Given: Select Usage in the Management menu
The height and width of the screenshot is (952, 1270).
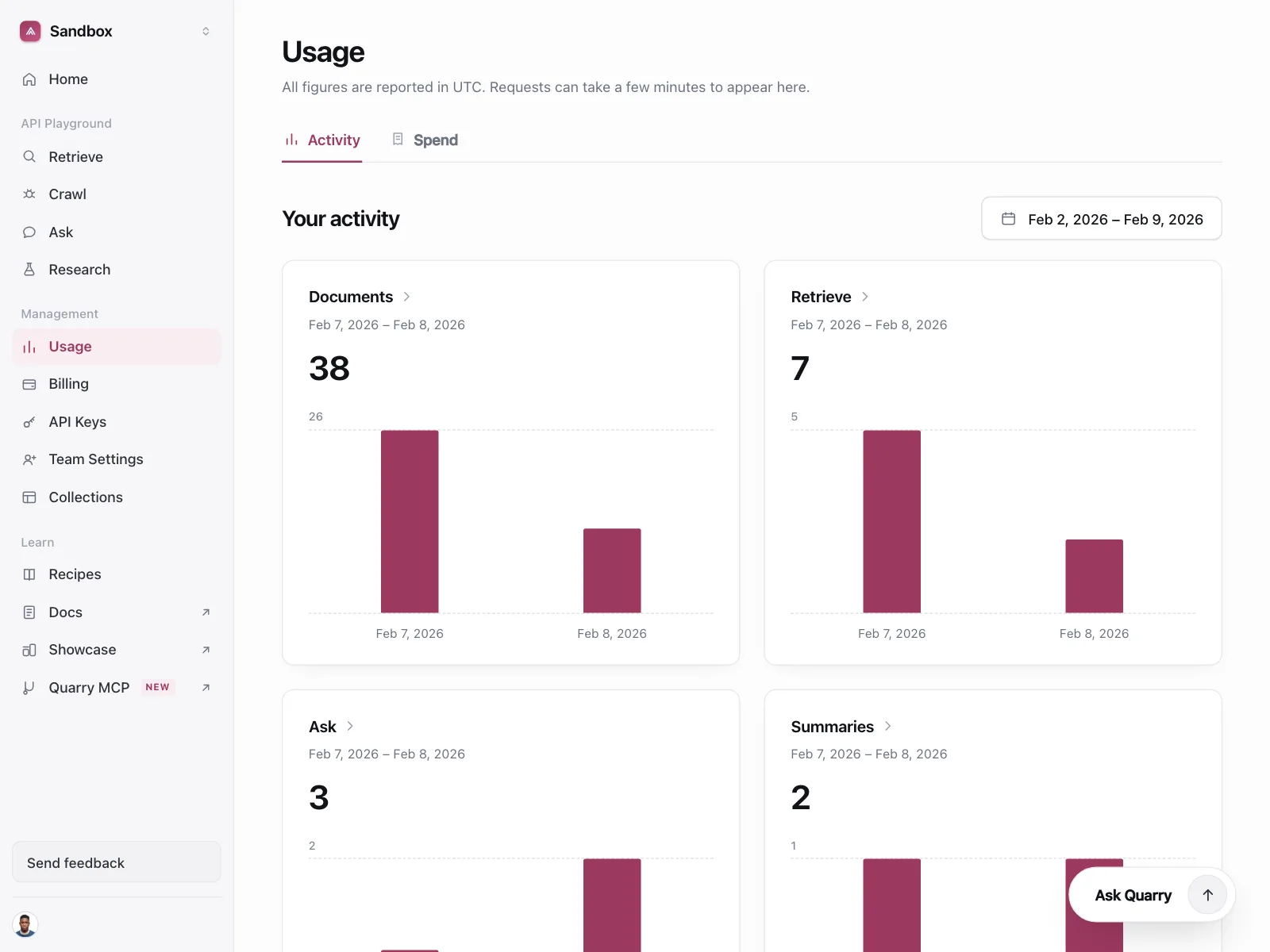Looking at the screenshot, I should click(117, 347).
